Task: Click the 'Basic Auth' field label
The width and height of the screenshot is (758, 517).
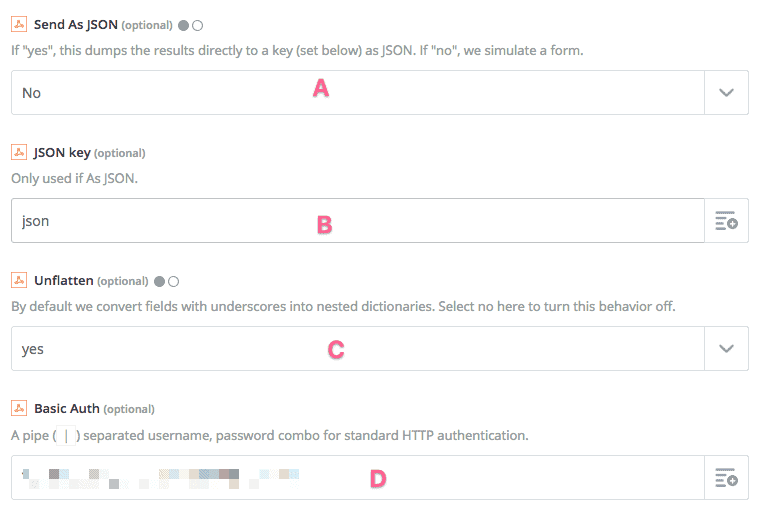Action: click(66, 408)
